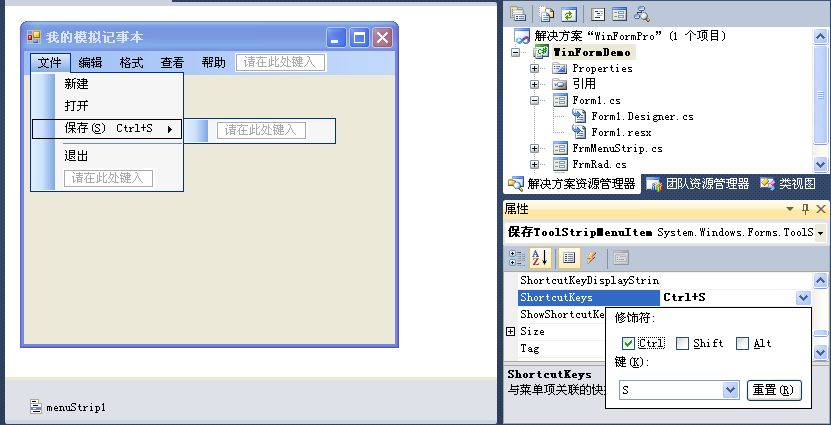The image size is (831, 425).
Task: Uncheck the Ctrl modifier checkbox
Action: click(x=628, y=344)
